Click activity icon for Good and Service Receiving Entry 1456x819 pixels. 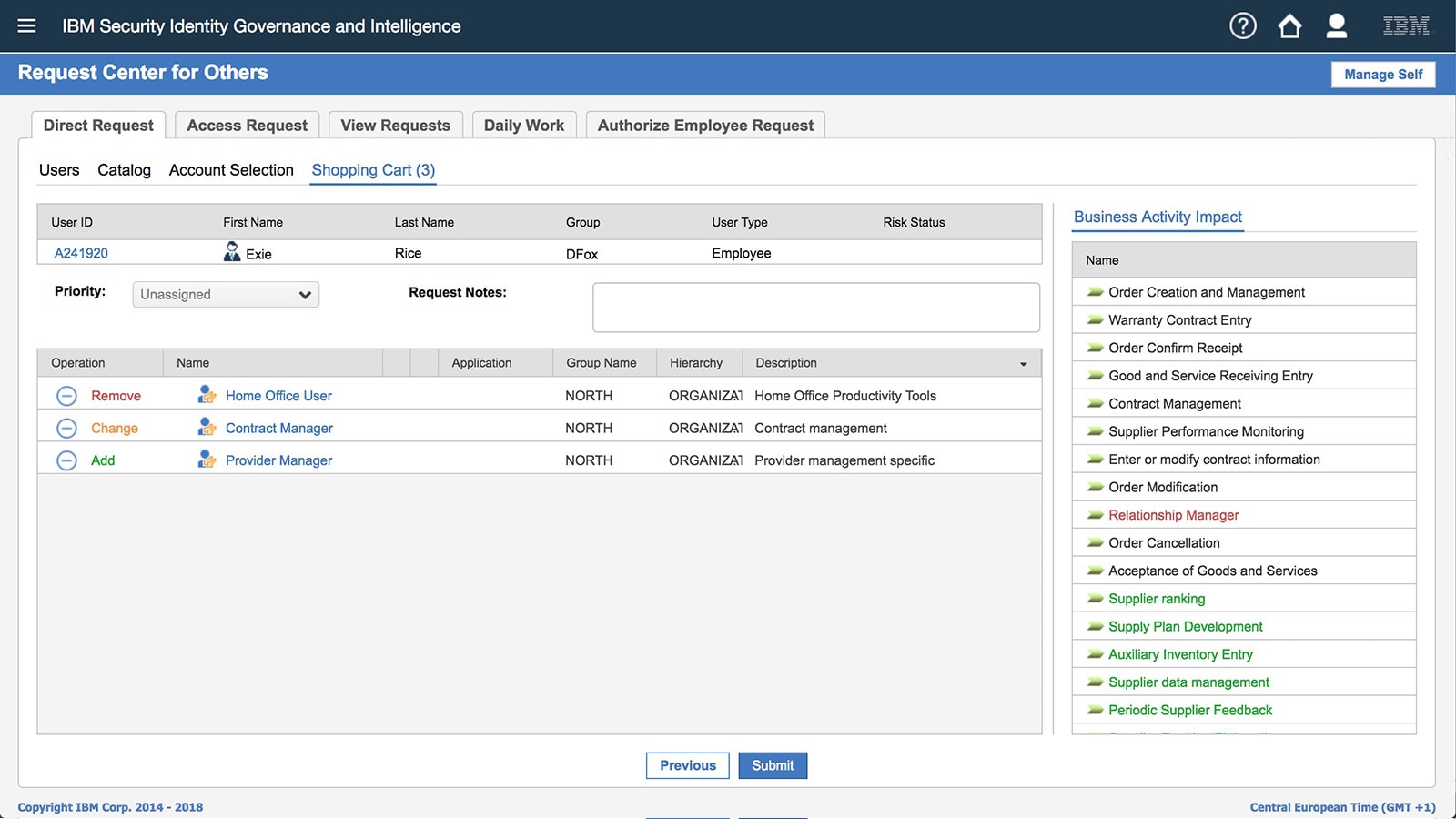click(1096, 376)
